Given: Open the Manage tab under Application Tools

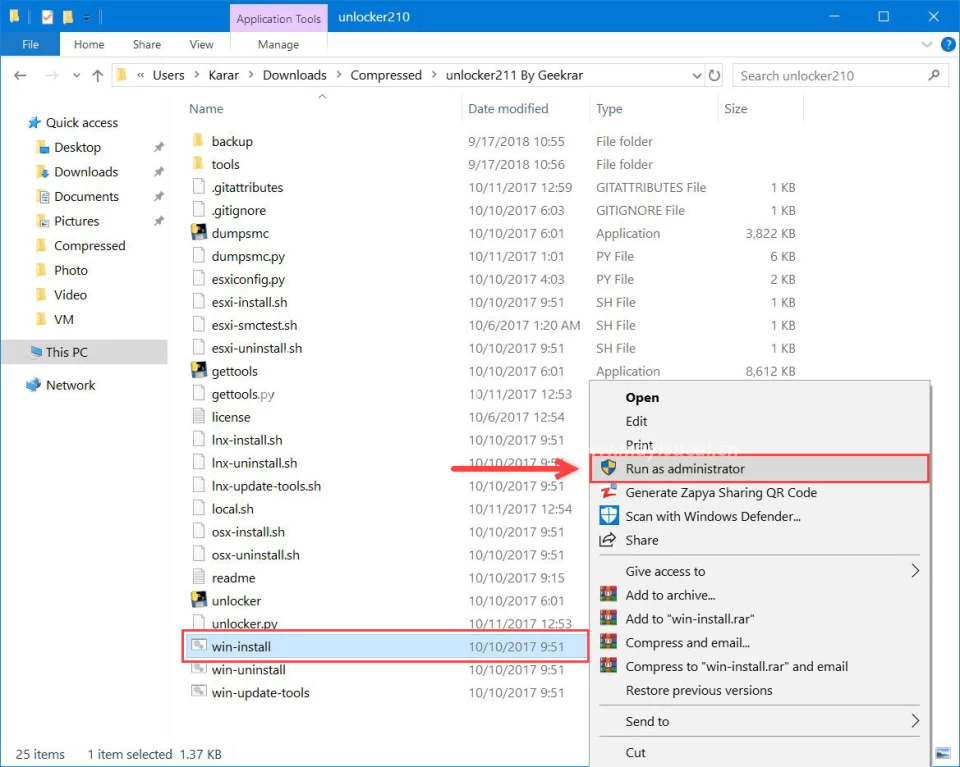Looking at the screenshot, I should [278, 45].
